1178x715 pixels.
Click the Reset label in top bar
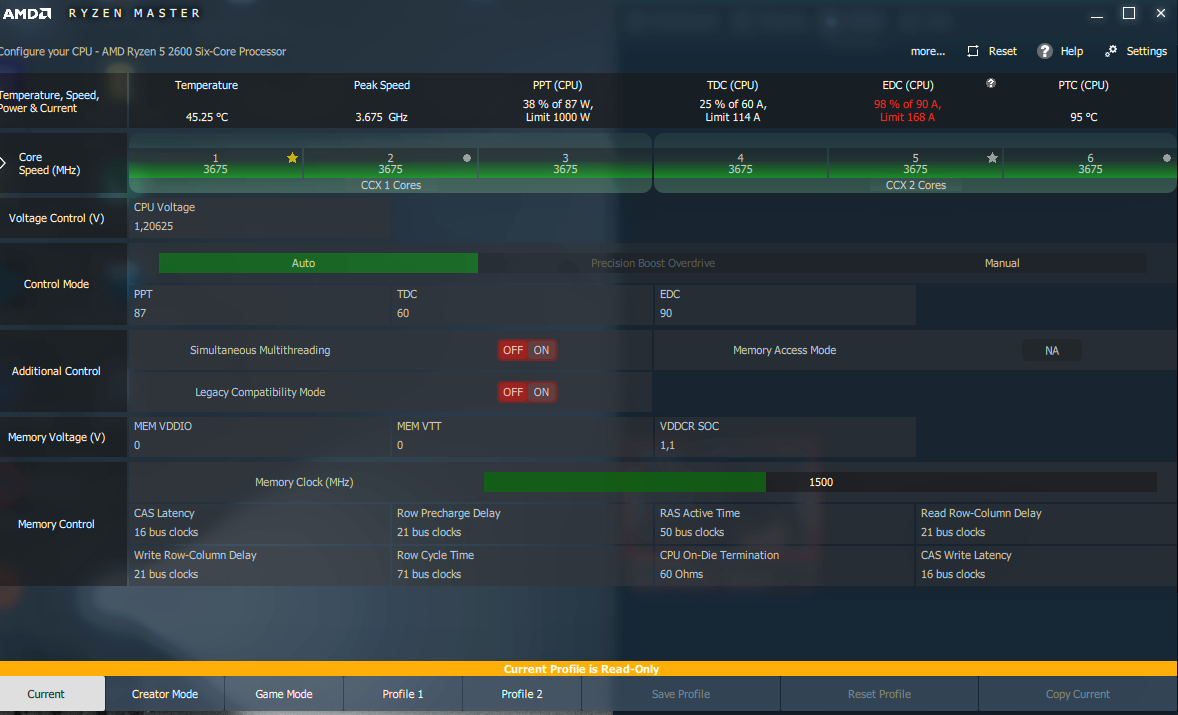point(1002,51)
